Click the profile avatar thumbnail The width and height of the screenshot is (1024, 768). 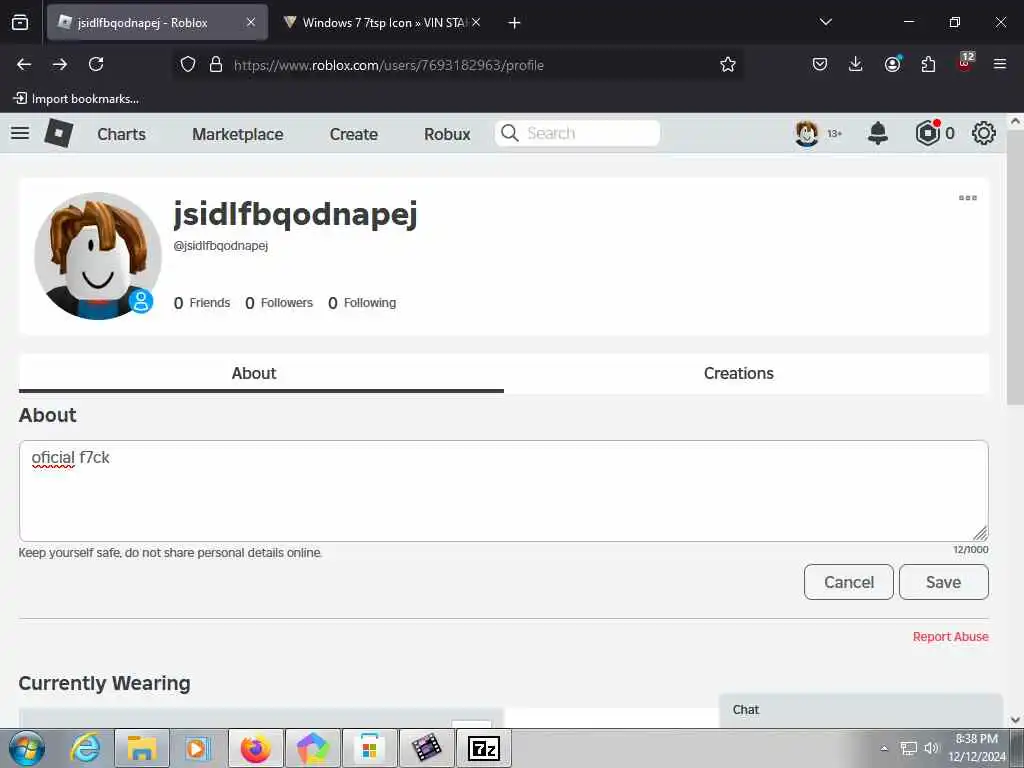click(x=97, y=255)
